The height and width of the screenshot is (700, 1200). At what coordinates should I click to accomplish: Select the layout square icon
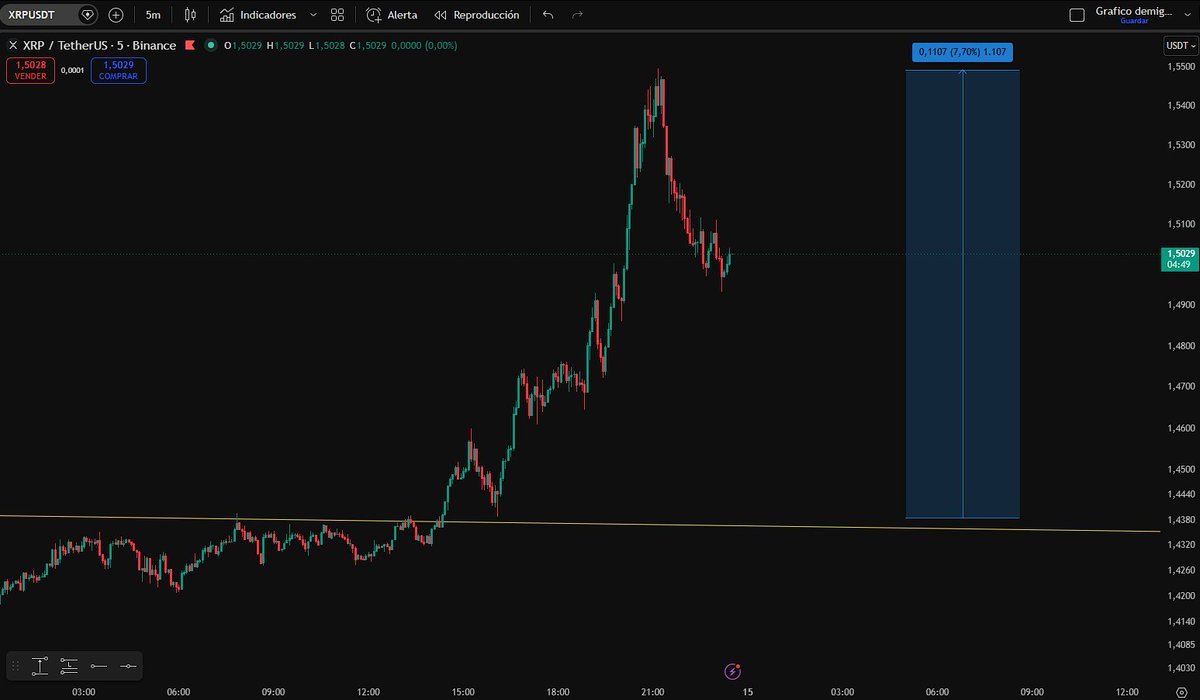coord(1077,15)
